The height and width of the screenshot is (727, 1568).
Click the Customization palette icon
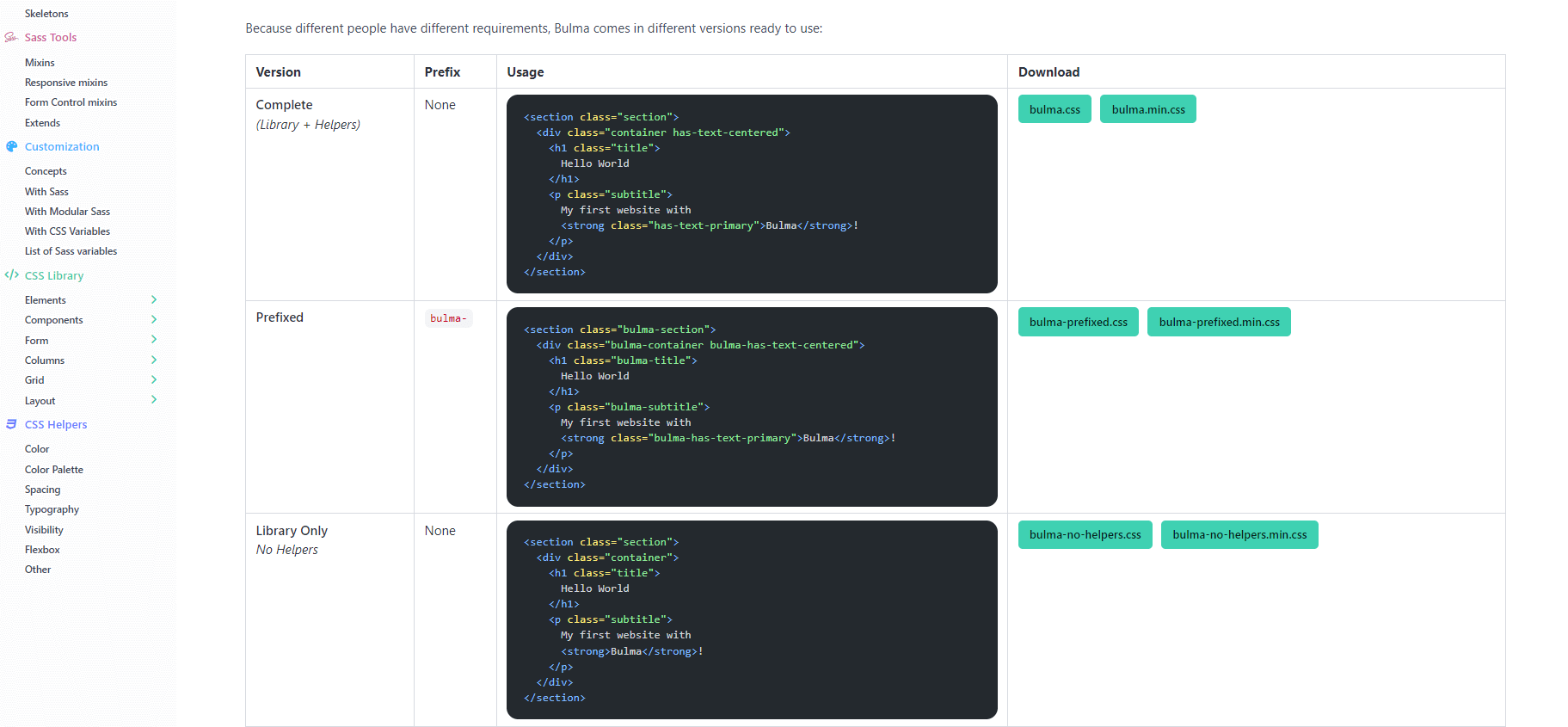[x=11, y=146]
